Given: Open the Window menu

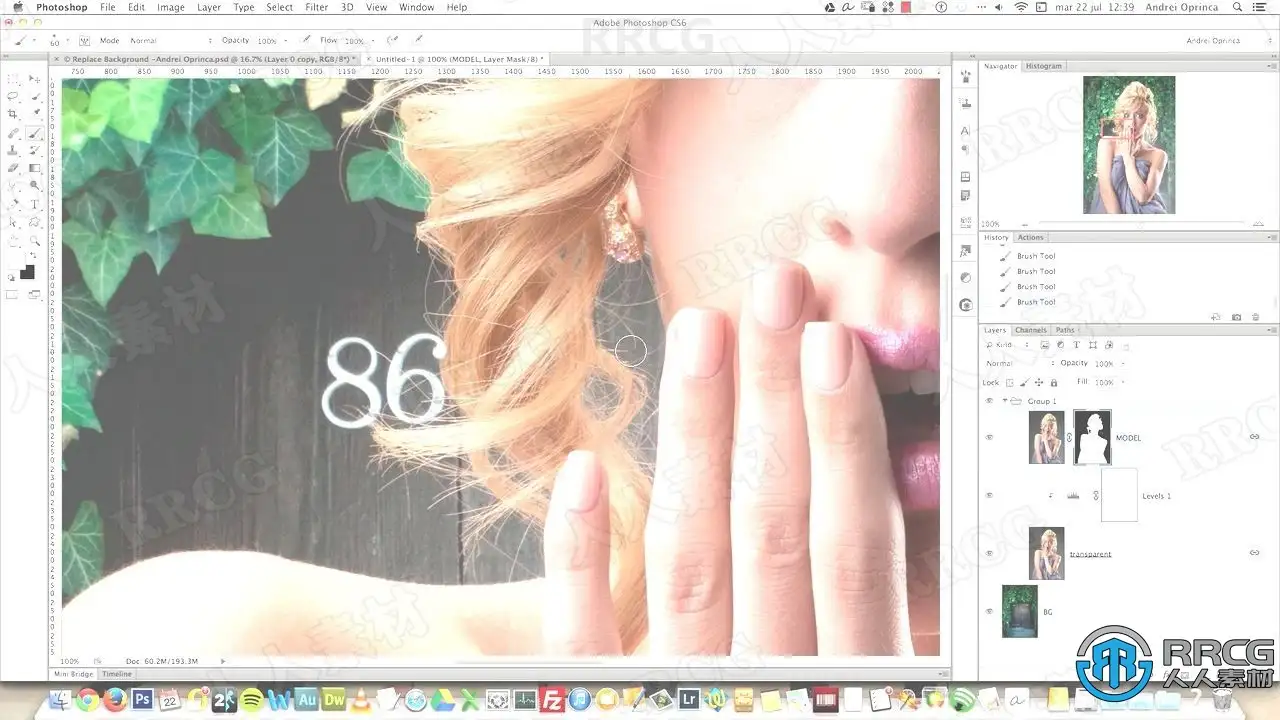Looking at the screenshot, I should pyautogui.click(x=417, y=7).
